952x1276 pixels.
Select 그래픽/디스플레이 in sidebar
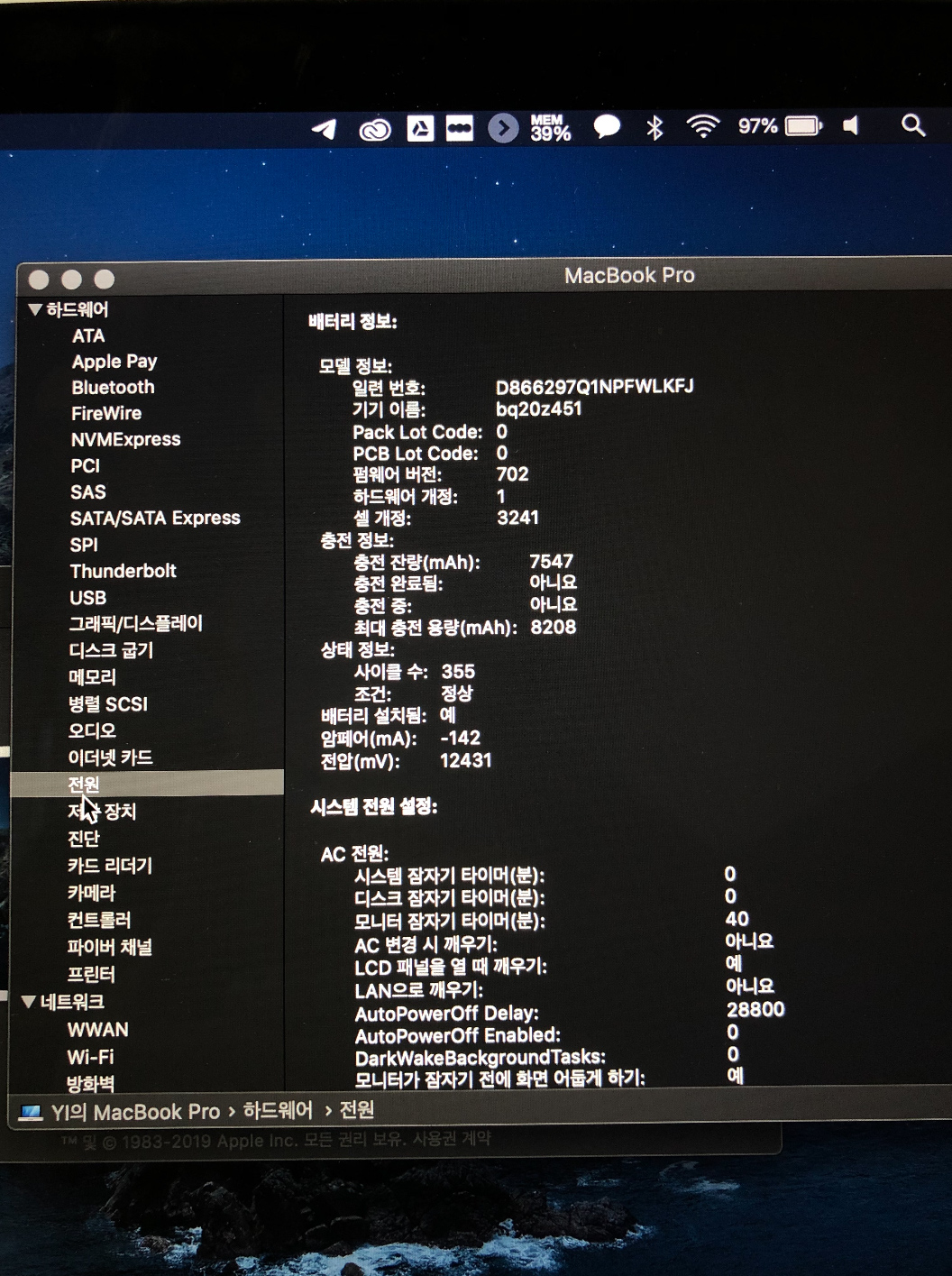coord(135,624)
